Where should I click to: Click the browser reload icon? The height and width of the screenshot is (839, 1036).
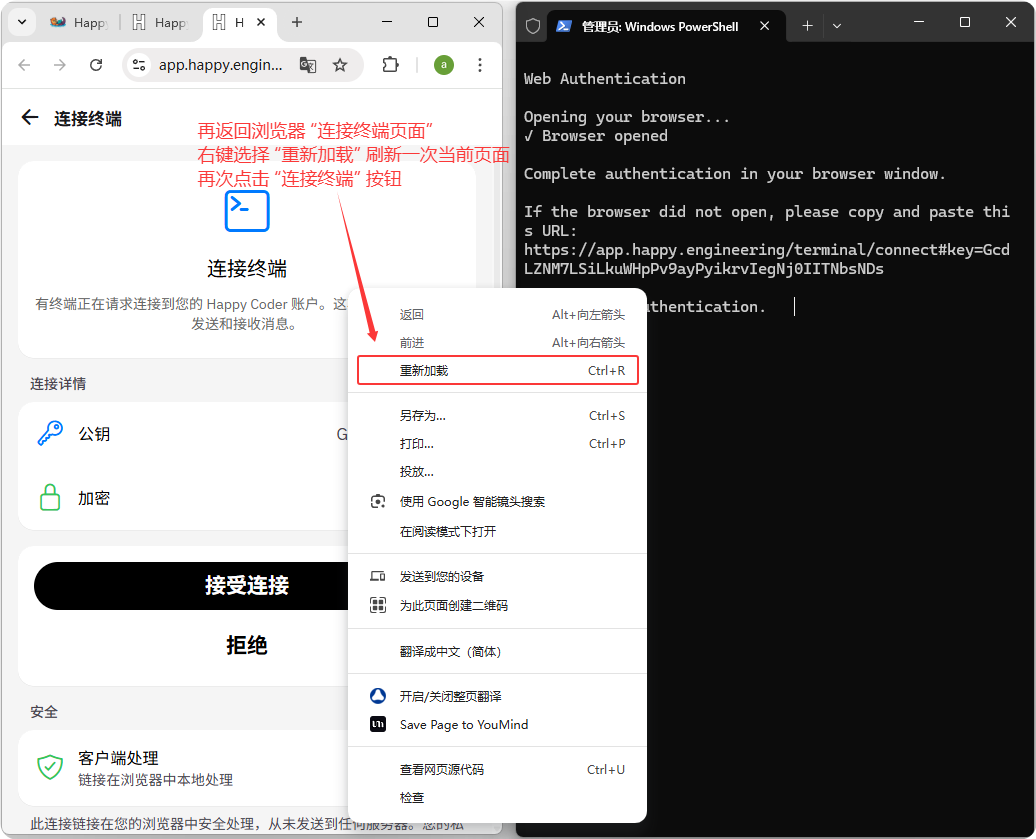tap(96, 65)
